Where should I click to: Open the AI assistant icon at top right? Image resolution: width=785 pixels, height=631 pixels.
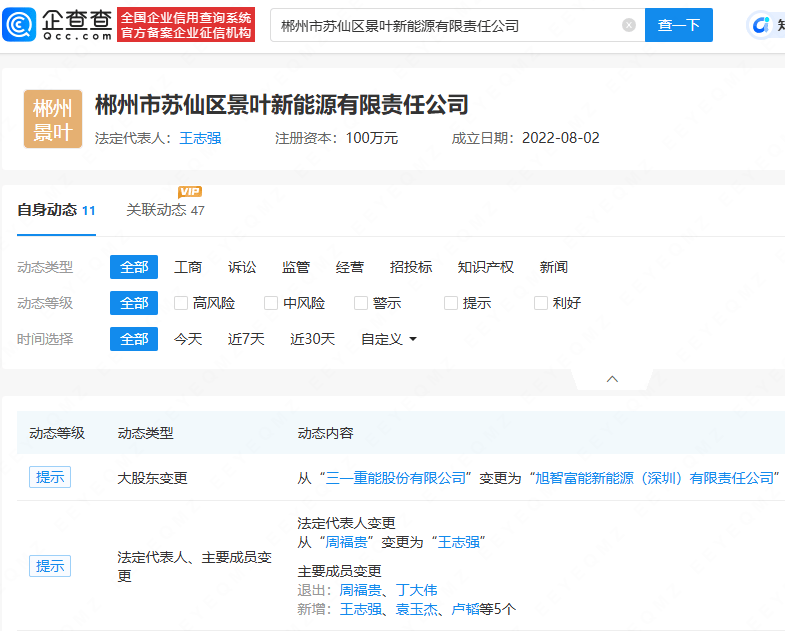tap(760, 25)
